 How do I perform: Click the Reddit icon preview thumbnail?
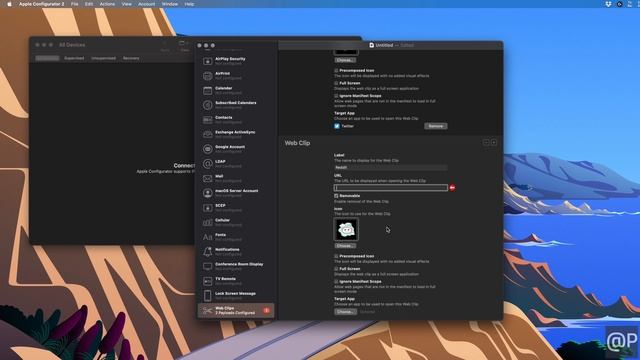click(x=346, y=229)
